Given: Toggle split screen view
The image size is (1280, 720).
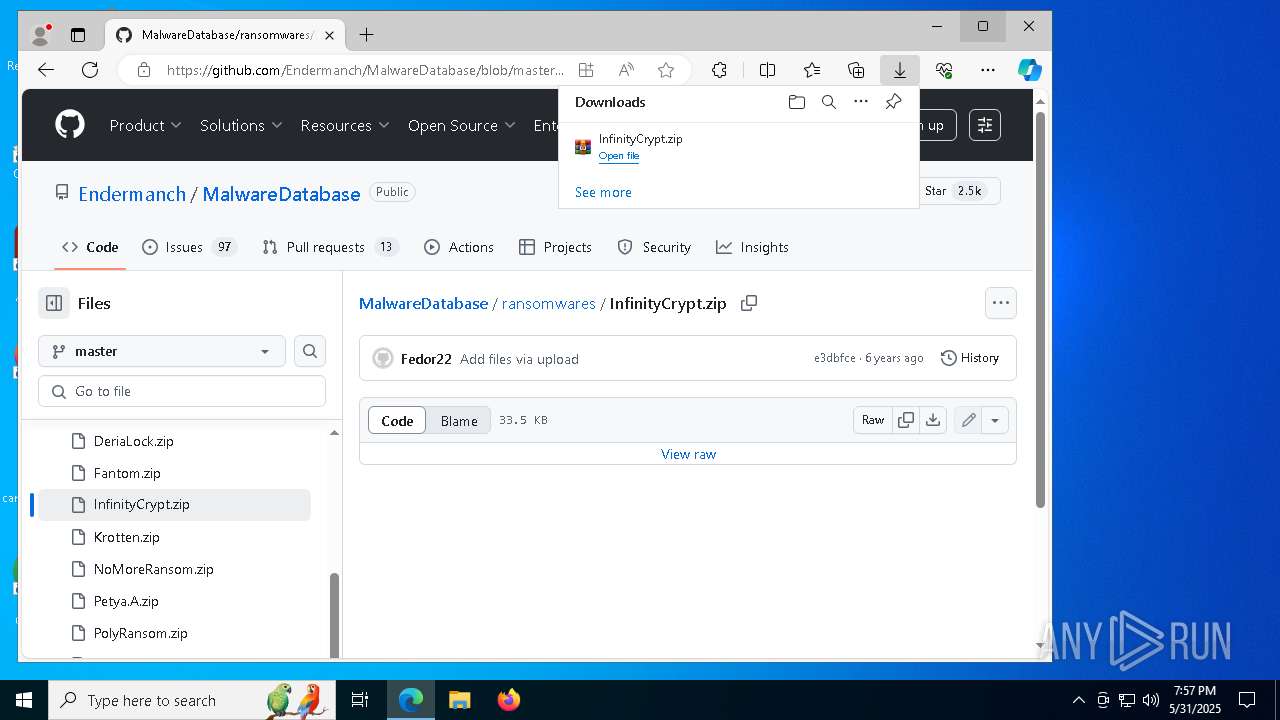Looking at the screenshot, I should [x=768, y=70].
